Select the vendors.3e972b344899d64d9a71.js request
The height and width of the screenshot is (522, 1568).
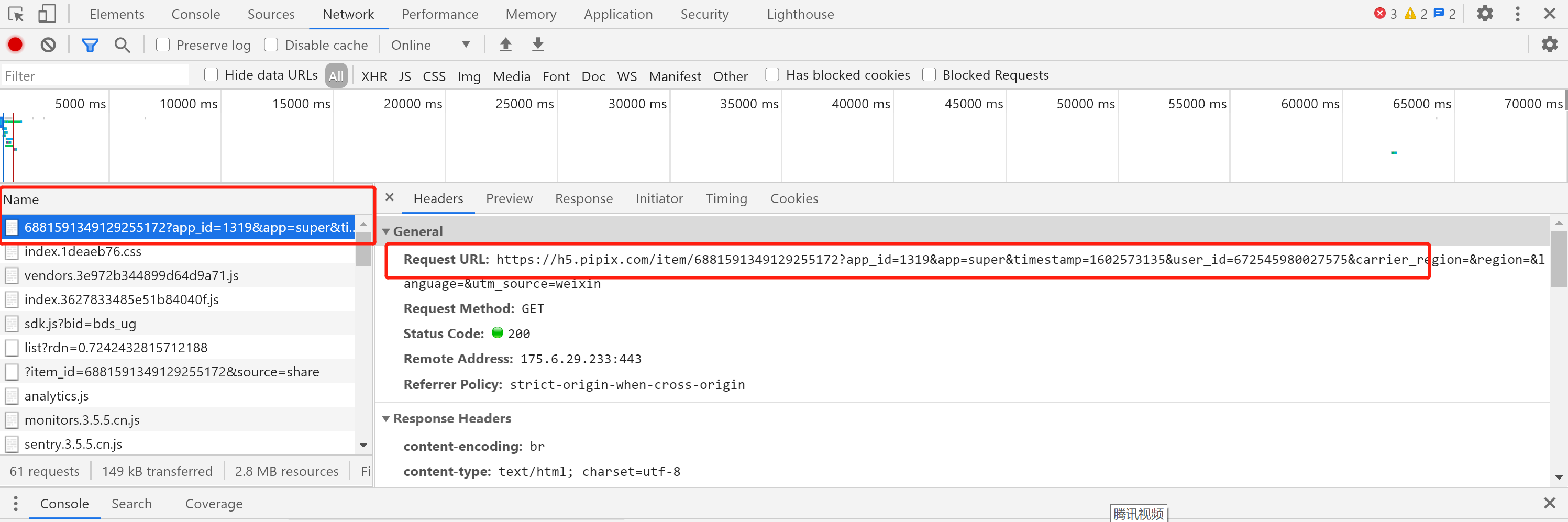[x=178, y=275]
